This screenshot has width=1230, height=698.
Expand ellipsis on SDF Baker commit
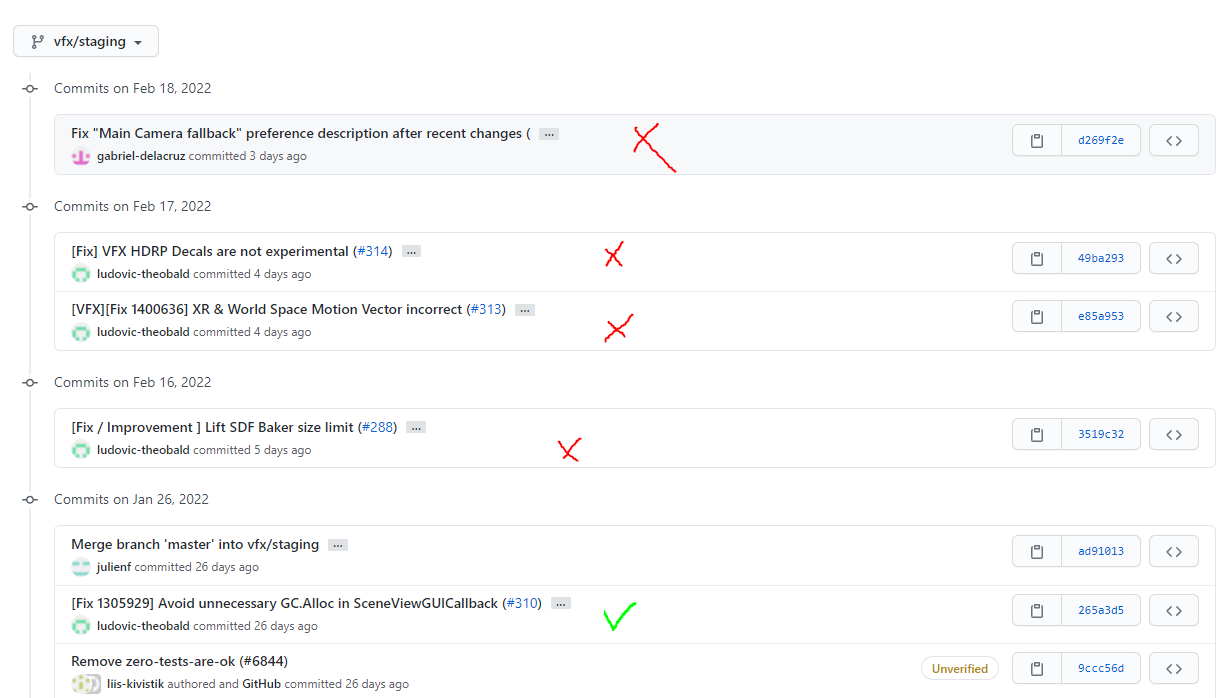(416, 427)
